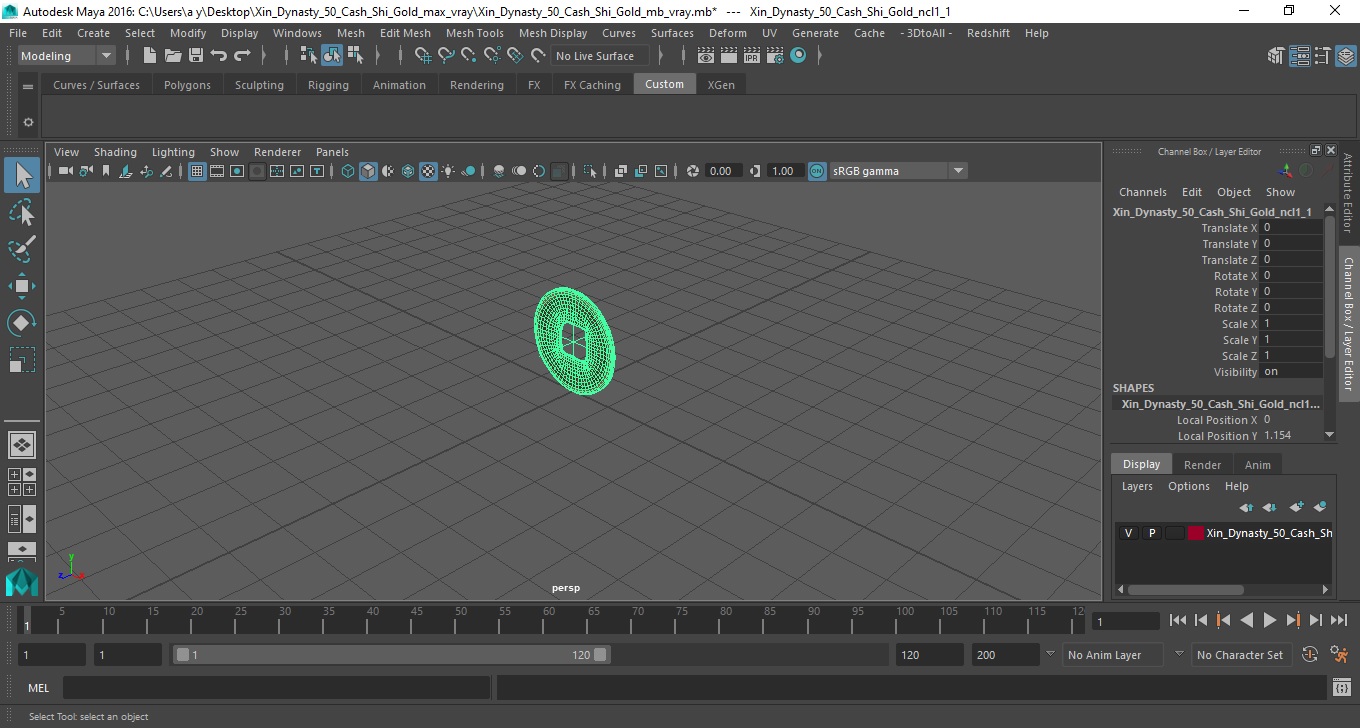Viewport: 1360px width, 728px height.
Task: Open the Modeling menu set dropdown
Action: pos(67,56)
